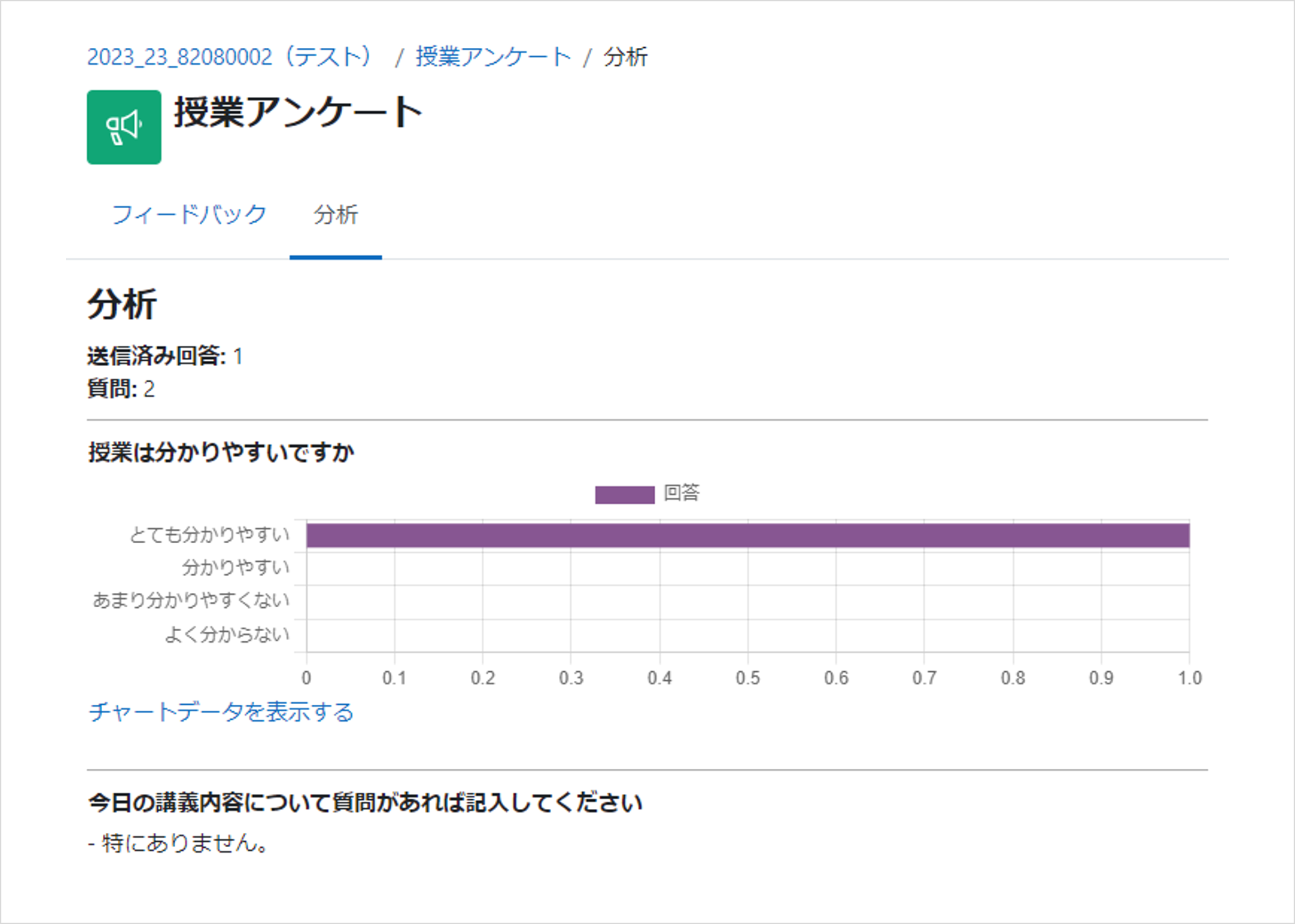The height and width of the screenshot is (924, 1295).
Task: Toggle the 回答 legend purple swatch
Action: (x=625, y=495)
